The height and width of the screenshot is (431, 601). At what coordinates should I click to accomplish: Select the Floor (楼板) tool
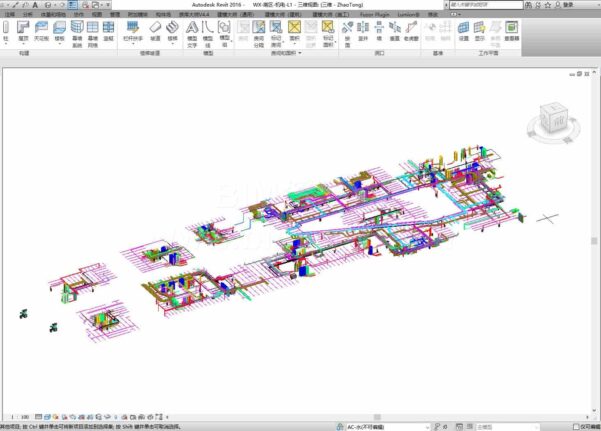pyautogui.click(x=59, y=31)
